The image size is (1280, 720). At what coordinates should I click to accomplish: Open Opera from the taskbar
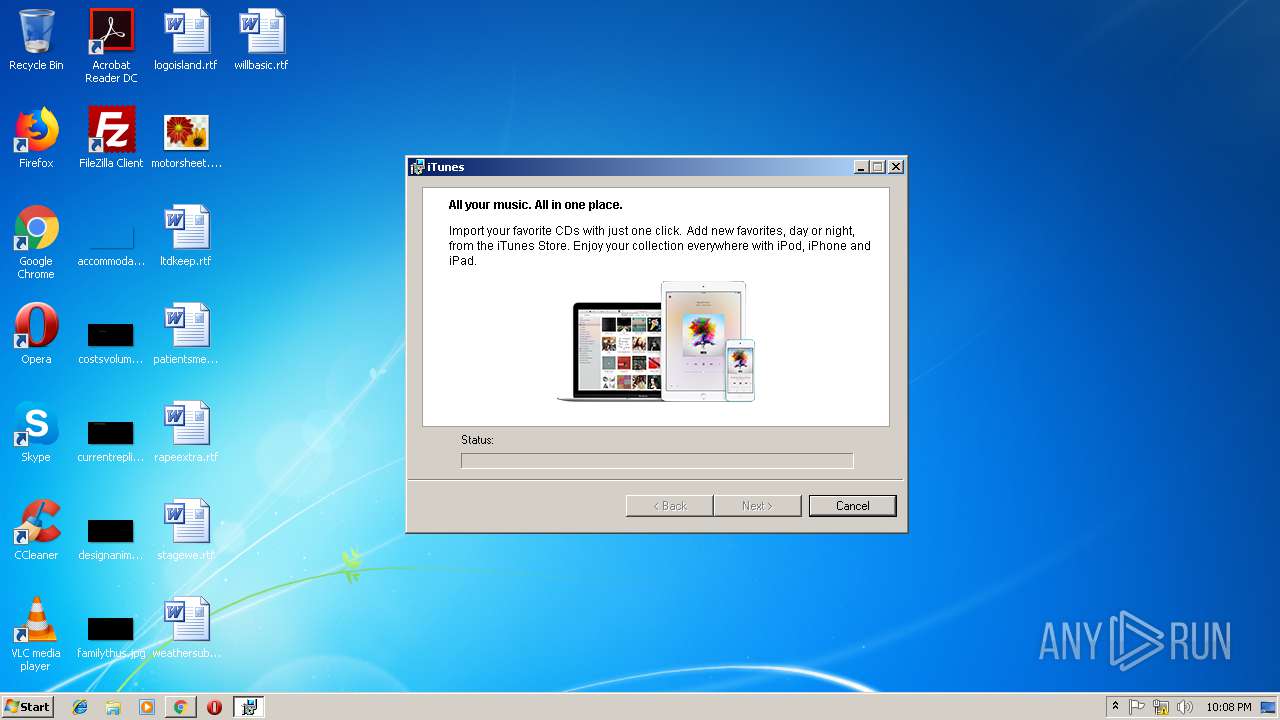point(214,707)
